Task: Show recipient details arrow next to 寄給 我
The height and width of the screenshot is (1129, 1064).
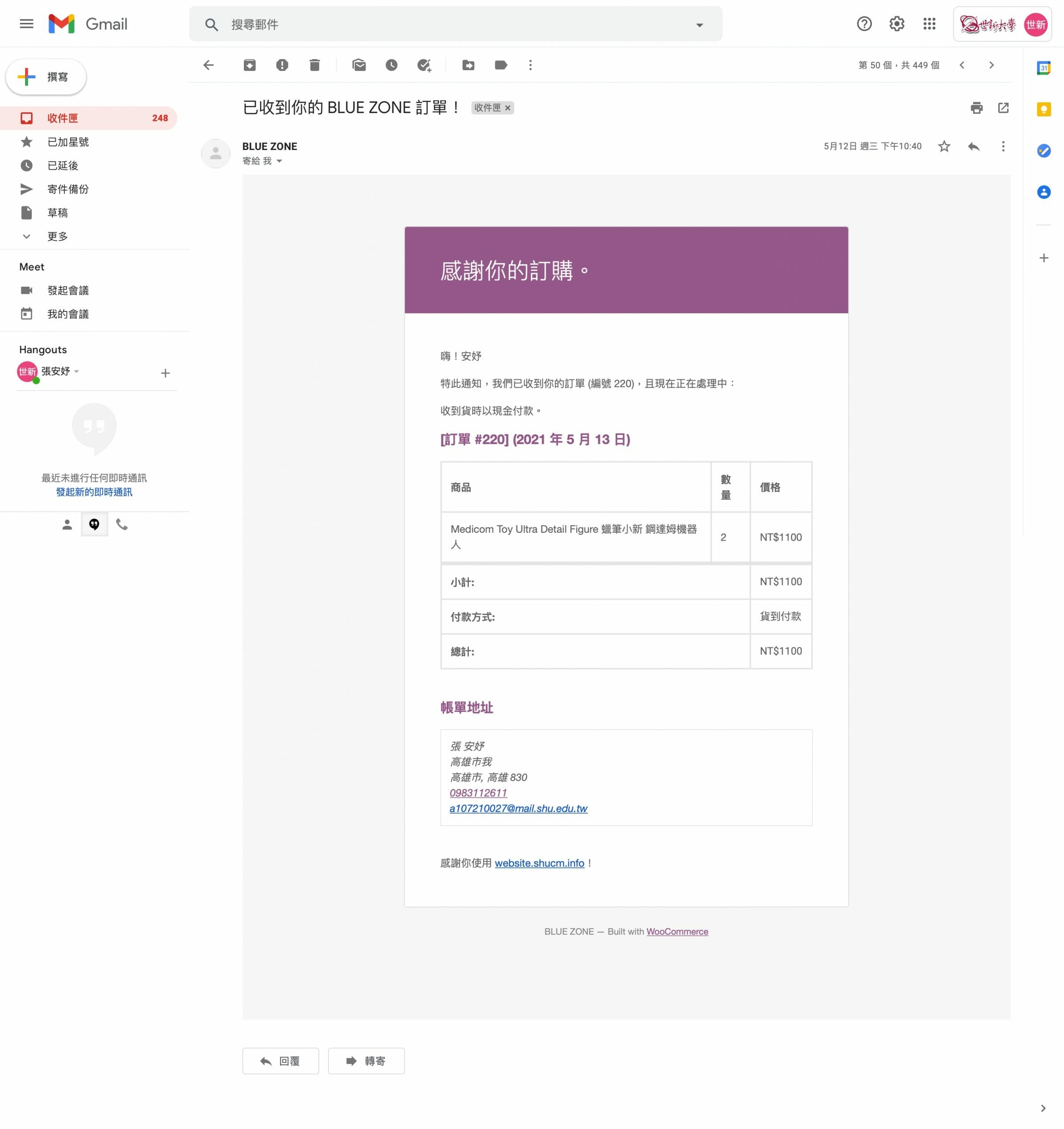Action: point(280,161)
